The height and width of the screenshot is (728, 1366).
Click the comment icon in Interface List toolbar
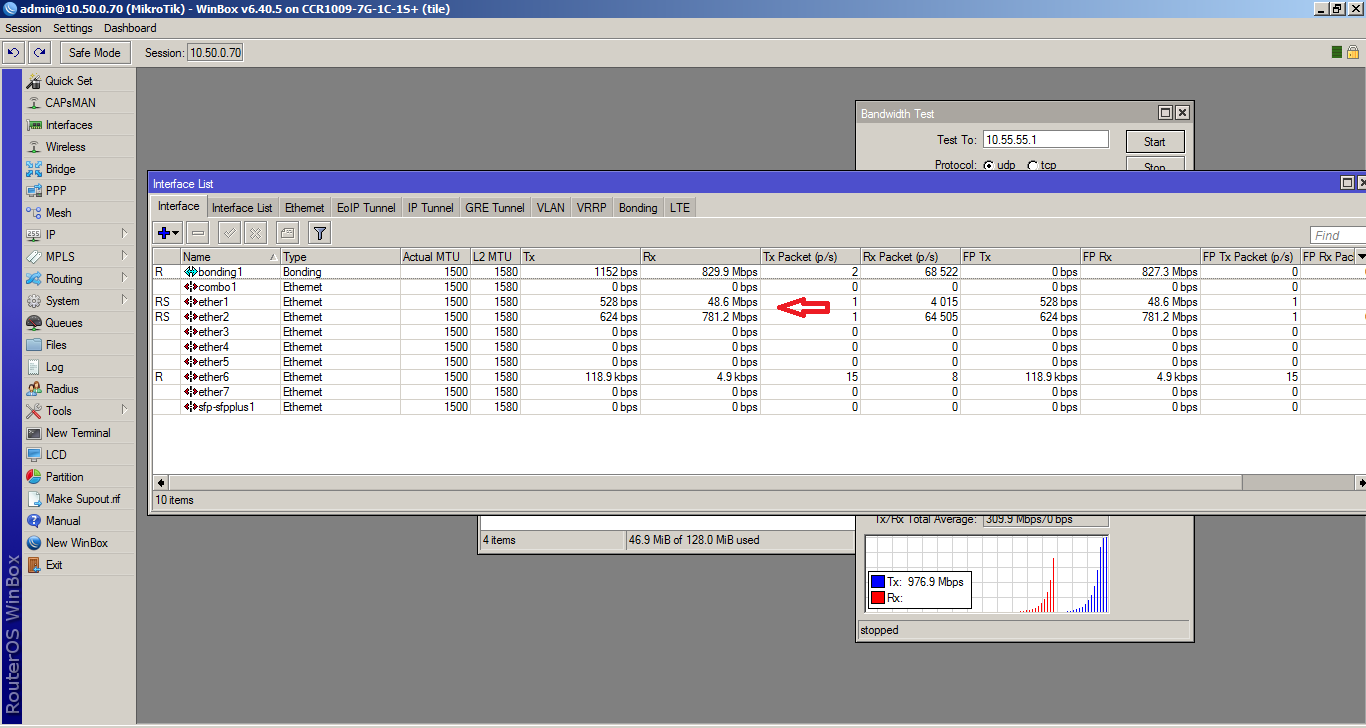pos(287,233)
